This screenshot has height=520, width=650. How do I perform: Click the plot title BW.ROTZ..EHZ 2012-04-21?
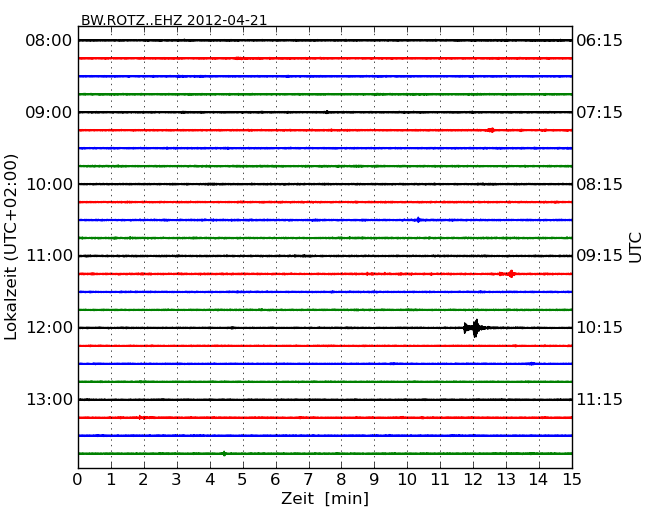tap(174, 20)
